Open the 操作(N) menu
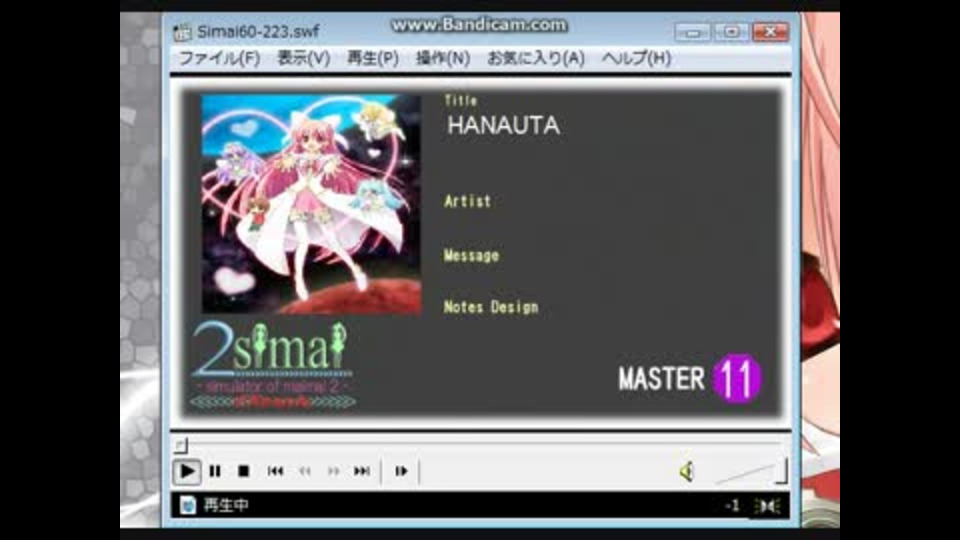The height and width of the screenshot is (540, 960). pos(443,58)
